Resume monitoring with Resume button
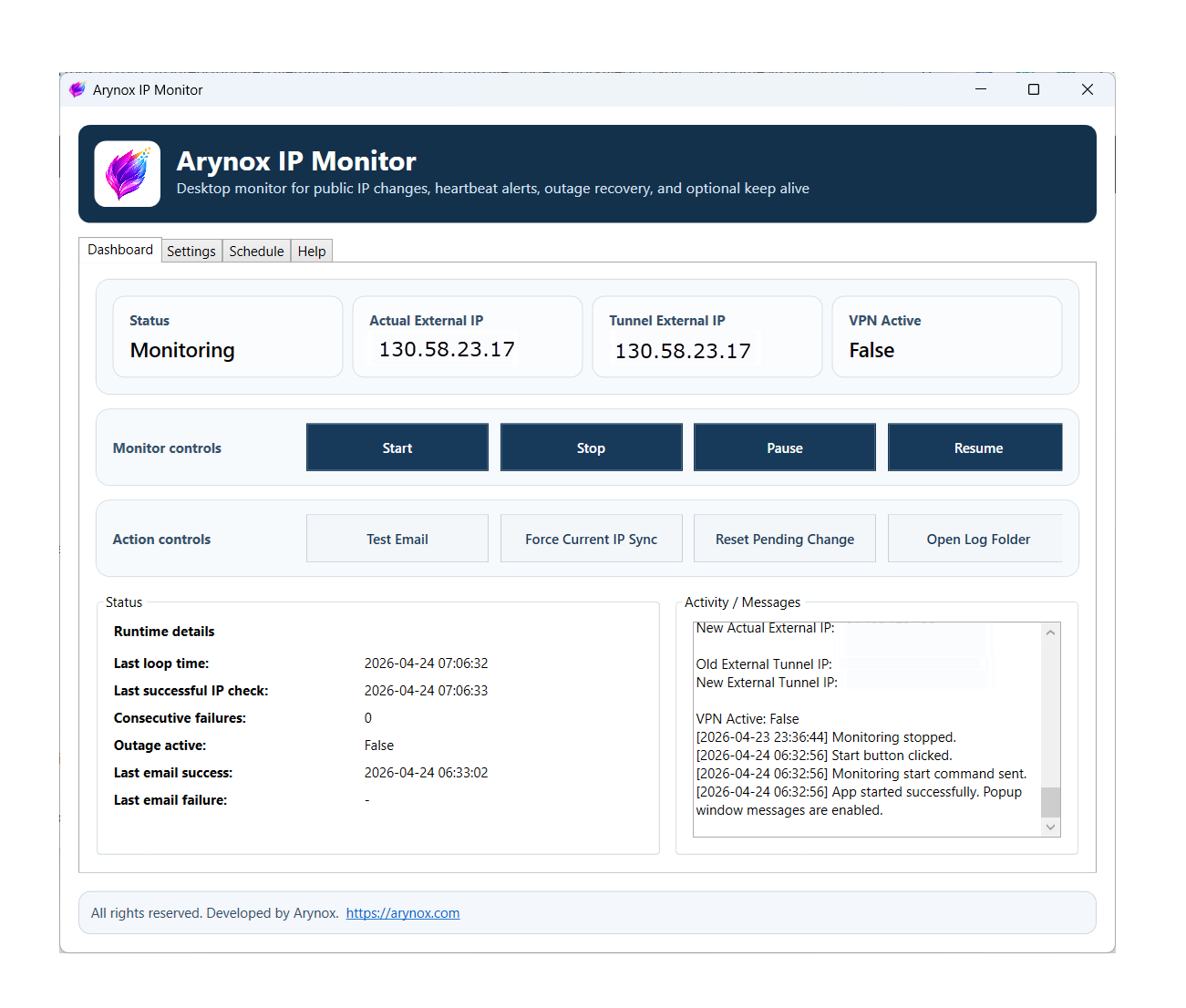Image resolution: width=1186 pixels, height=1008 pixels. (977, 447)
